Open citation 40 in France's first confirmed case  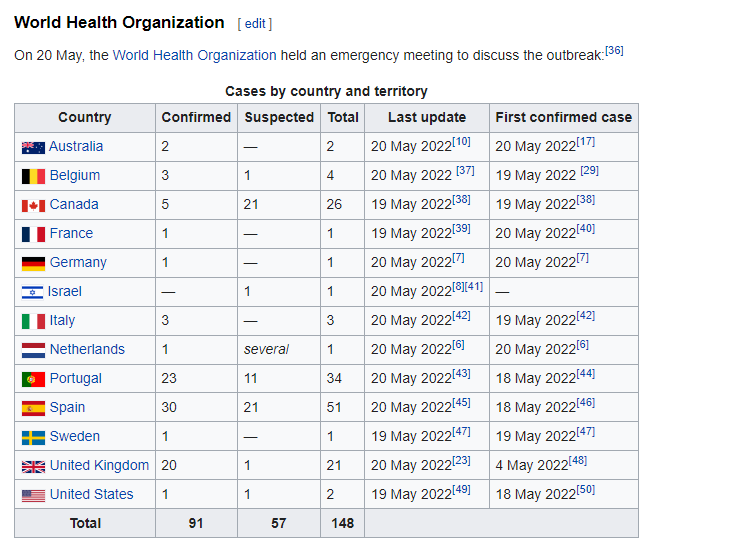pyautogui.click(x=586, y=229)
